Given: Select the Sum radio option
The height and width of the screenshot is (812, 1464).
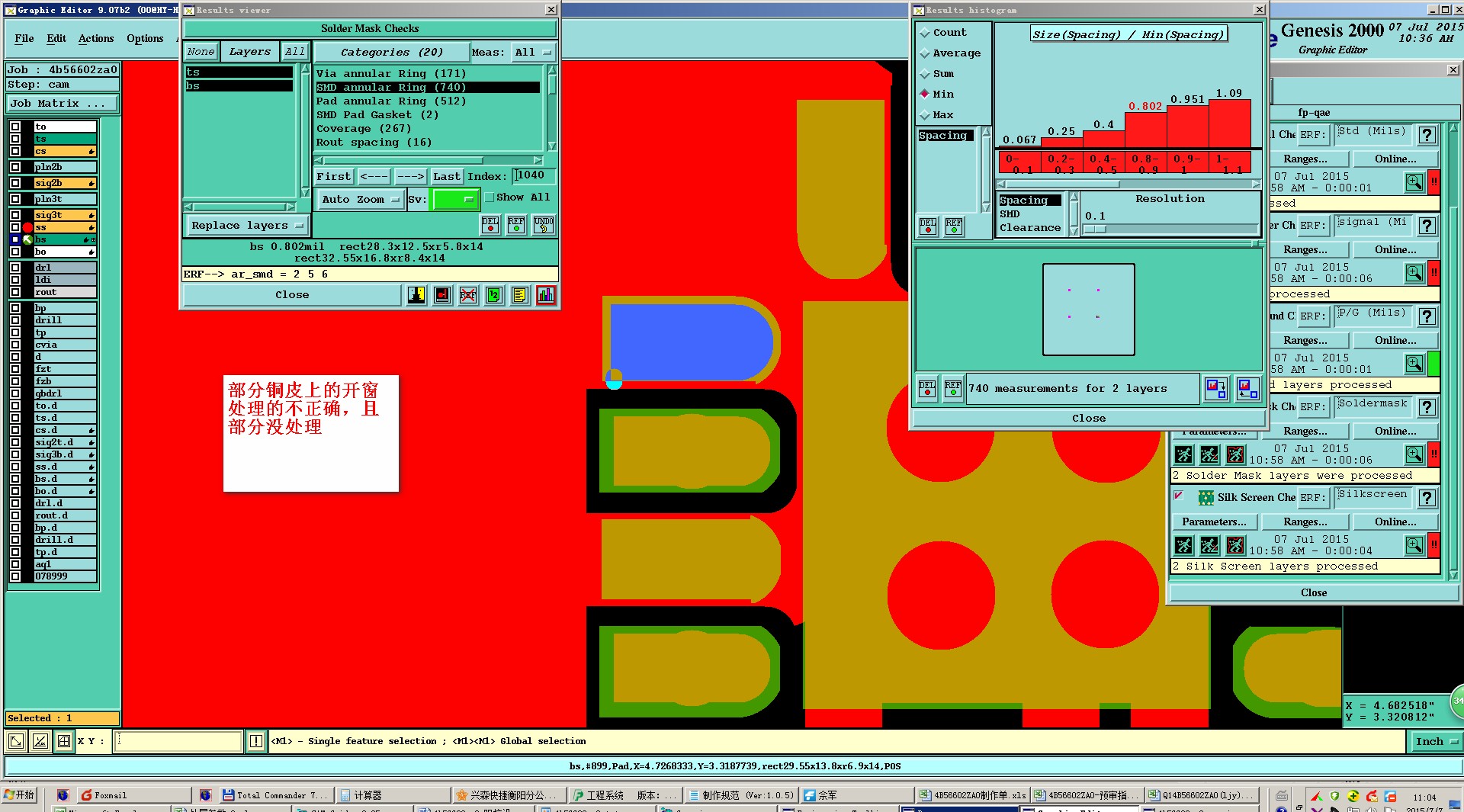Looking at the screenshot, I should click(x=925, y=74).
